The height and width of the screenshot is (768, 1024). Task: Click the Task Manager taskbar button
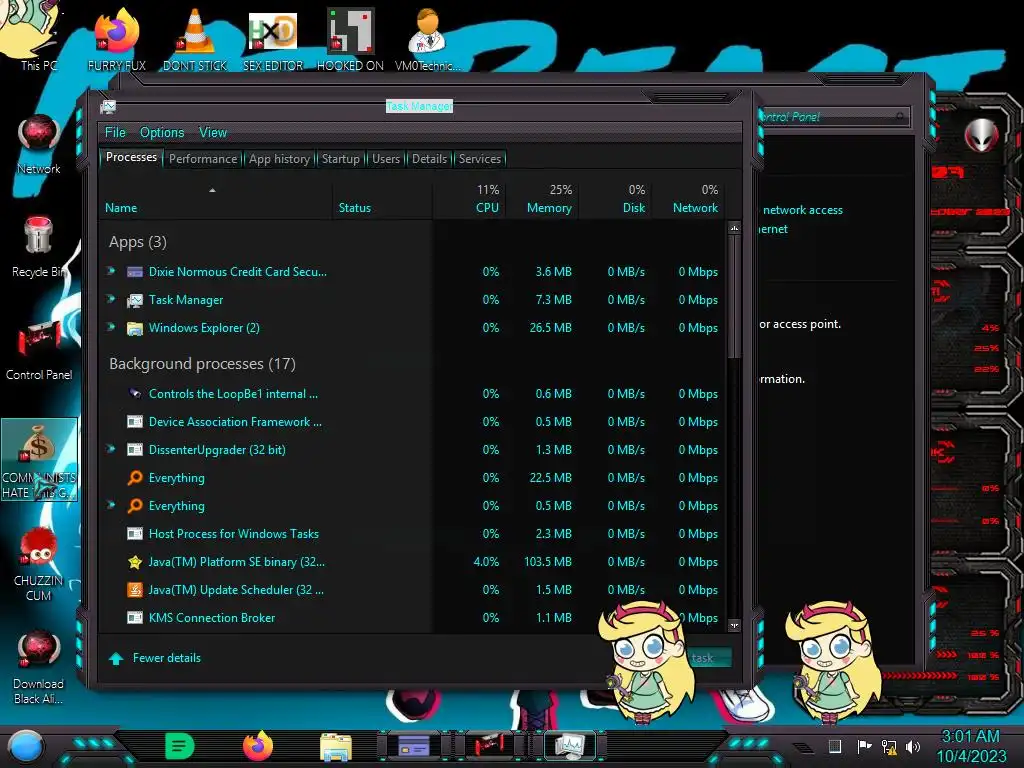[569, 745]
